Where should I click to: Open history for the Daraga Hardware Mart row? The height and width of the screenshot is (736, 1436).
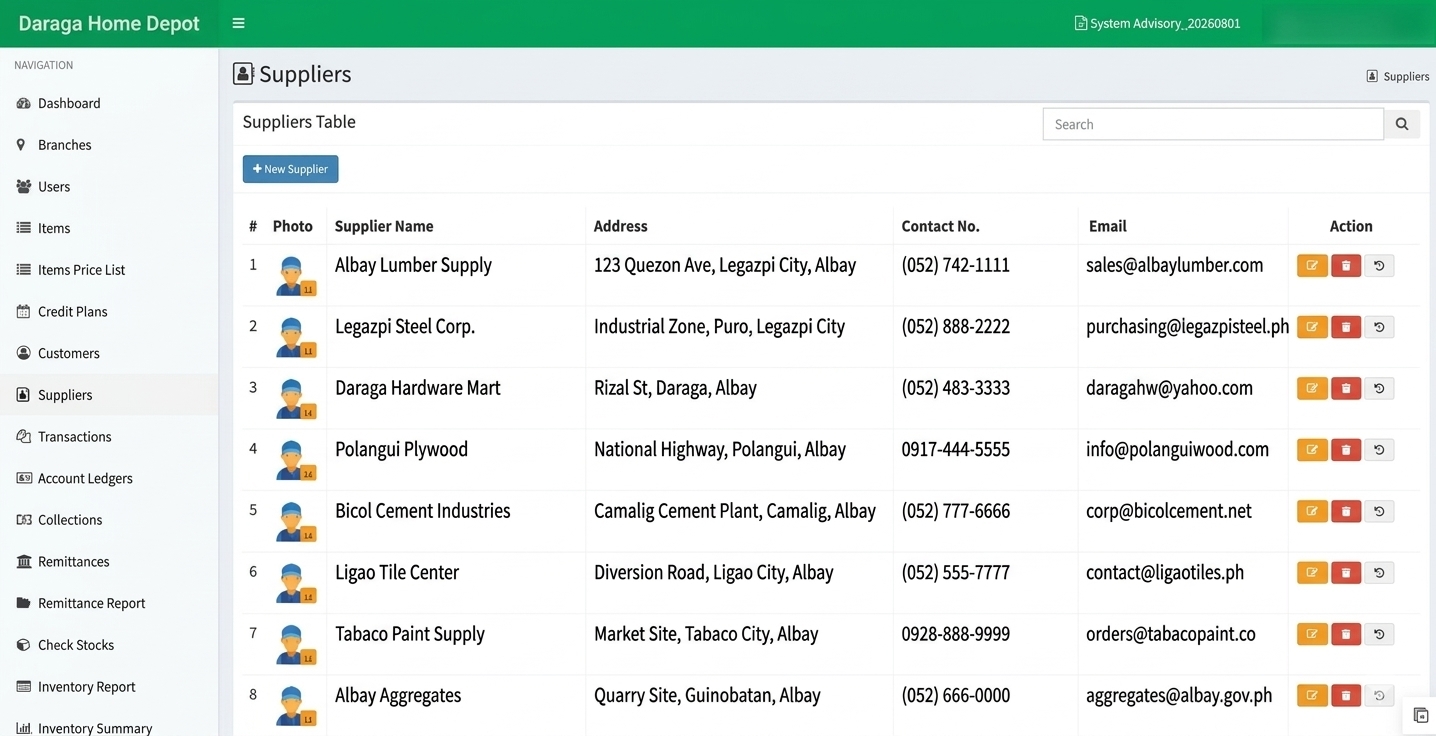coord(1379,388)
